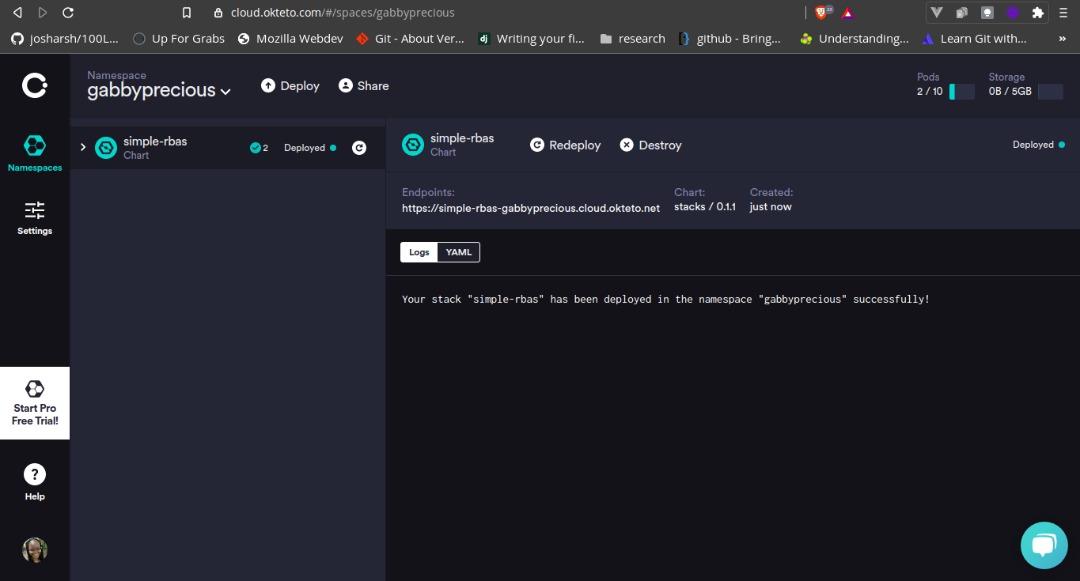This screenshot has width=1080, height=581.
Task: Click the Storage usage bar
Action: 1050,92
